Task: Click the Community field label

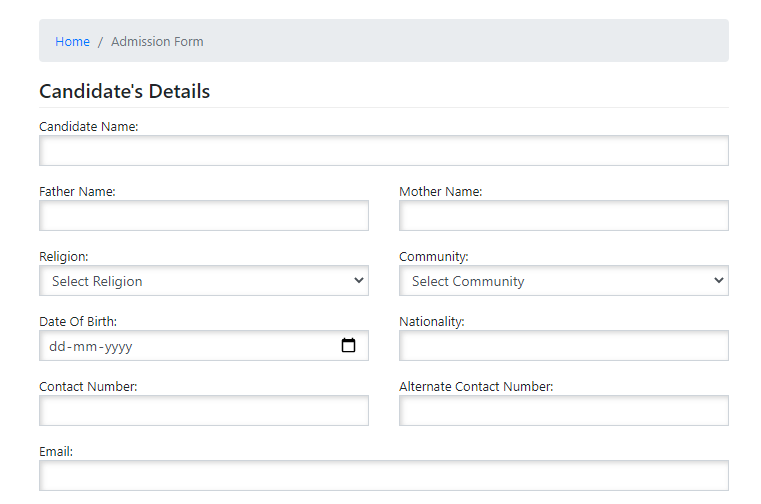Action: click(x=433, y=257)
